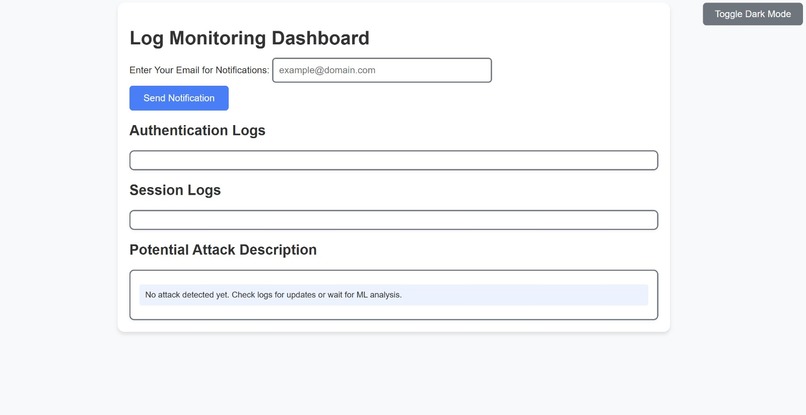The width and height of the screenshot is (806, 415).
Task: Click the word Dashboard in the title
Action: tap(321, 38)
